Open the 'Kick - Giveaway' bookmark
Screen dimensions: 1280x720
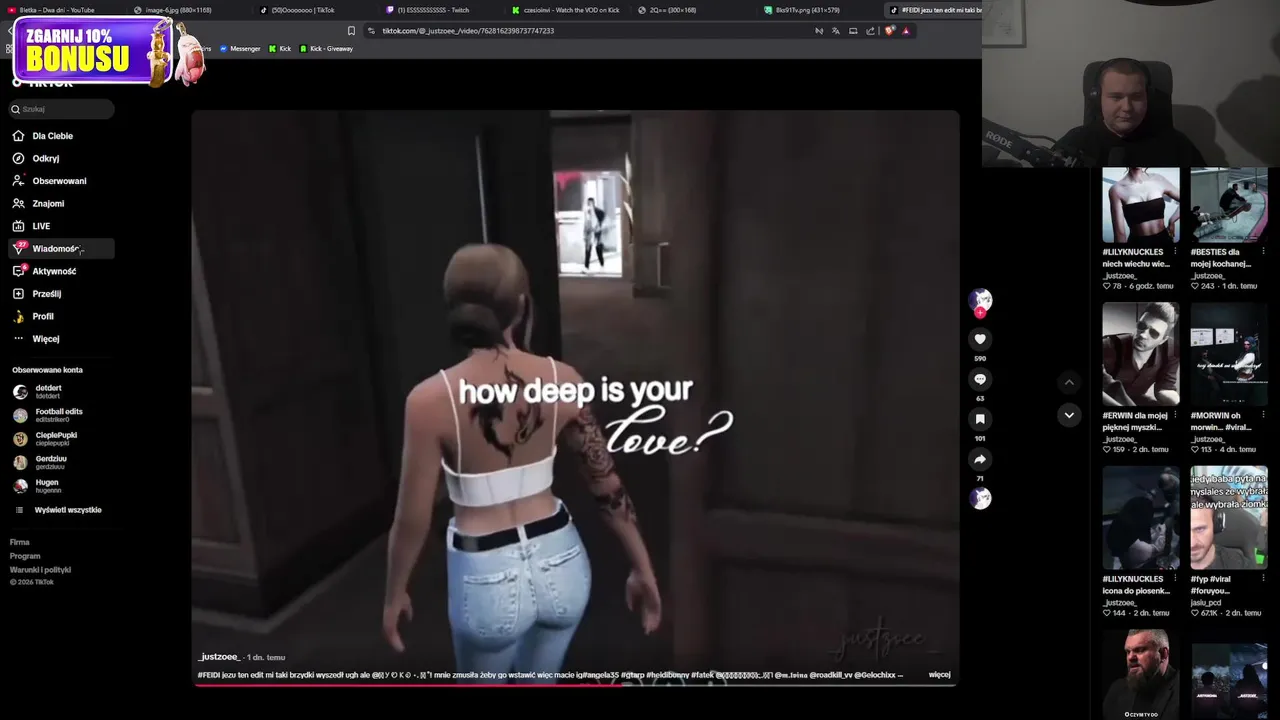[326, 49]
